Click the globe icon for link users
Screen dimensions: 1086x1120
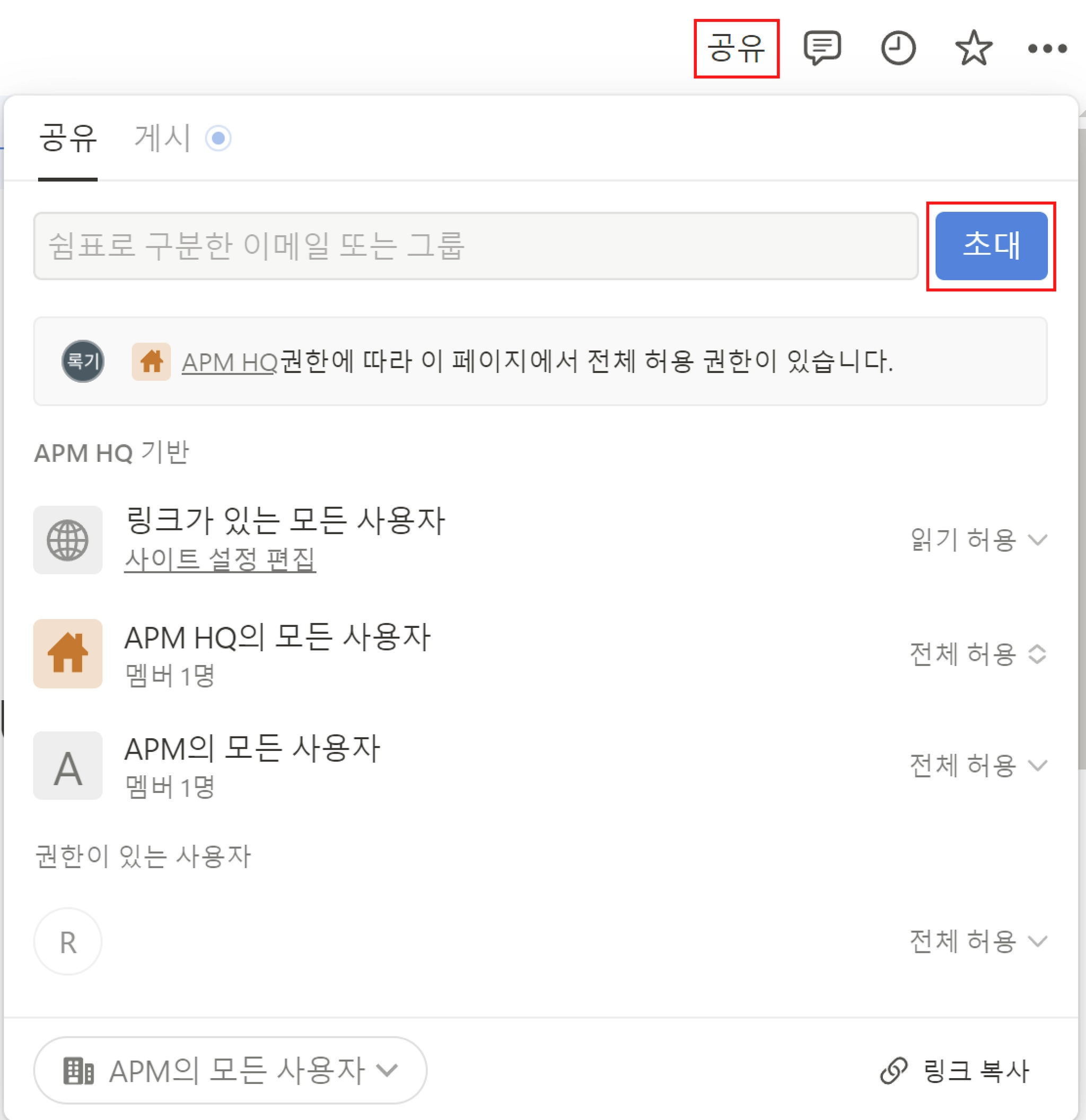(67, 540)
